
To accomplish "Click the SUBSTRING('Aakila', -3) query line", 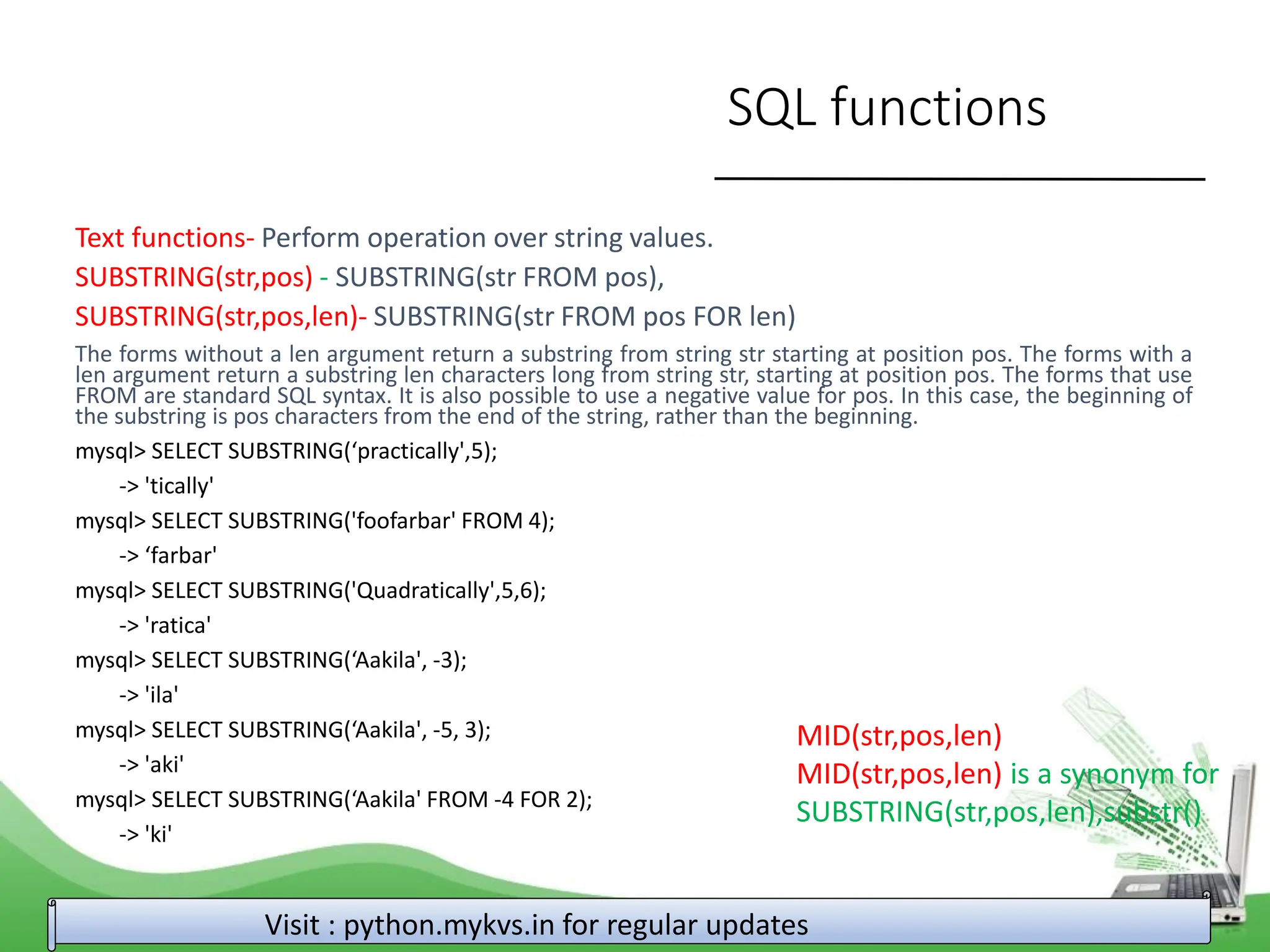I will pyautogui.click(x=270, y=660).
